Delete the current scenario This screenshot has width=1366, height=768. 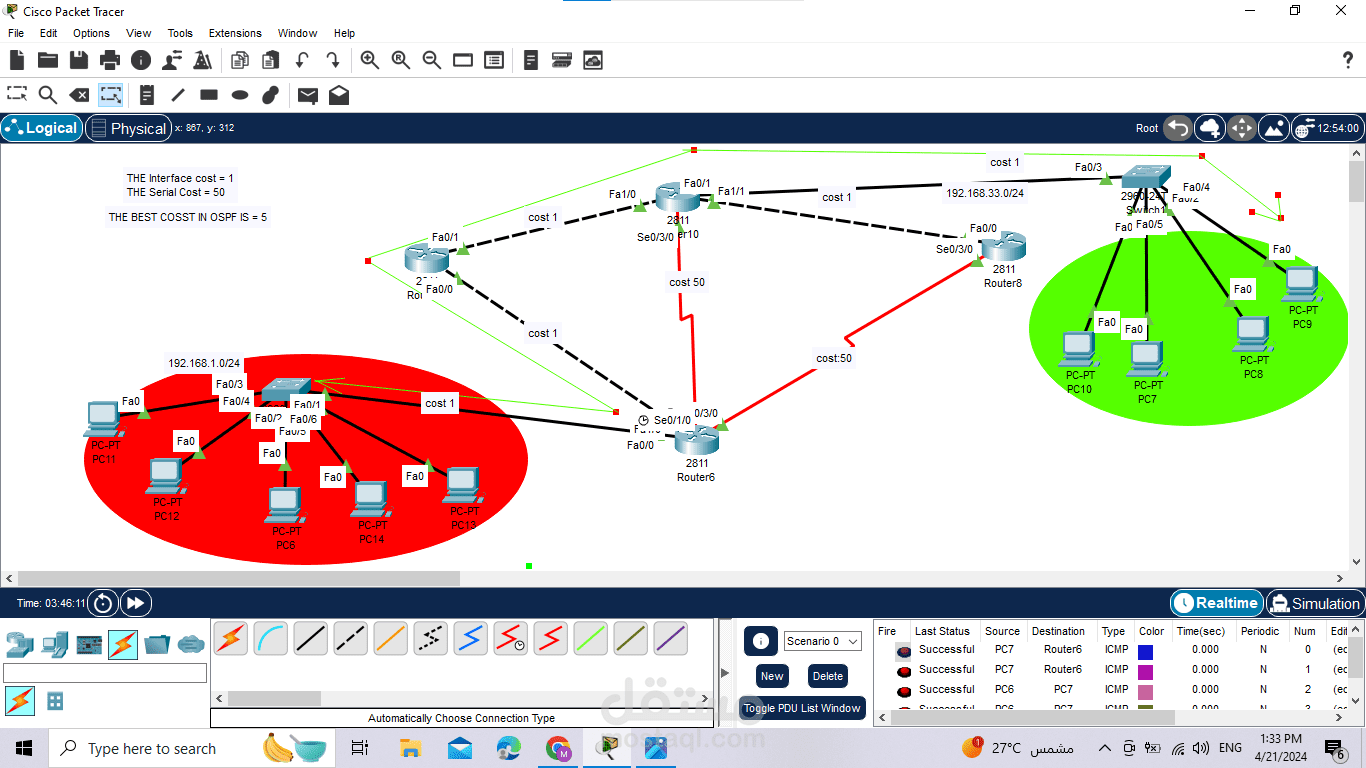click(827, 676)
